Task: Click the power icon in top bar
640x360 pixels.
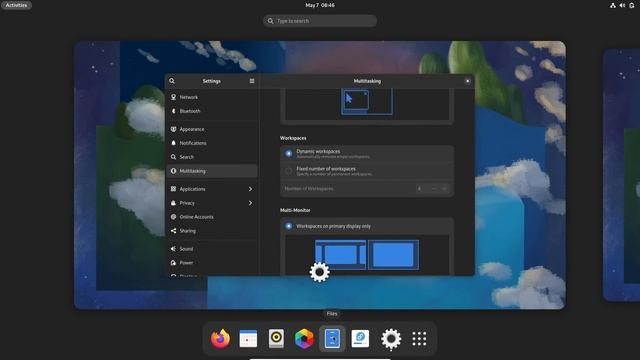Action: point(632,5)
